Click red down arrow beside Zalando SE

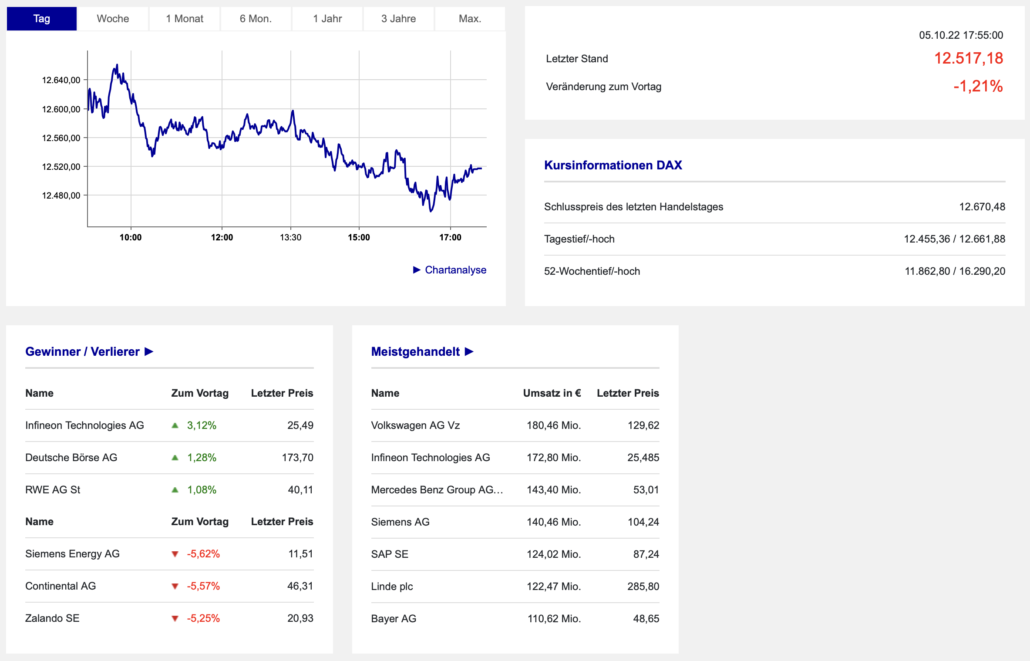175,618
